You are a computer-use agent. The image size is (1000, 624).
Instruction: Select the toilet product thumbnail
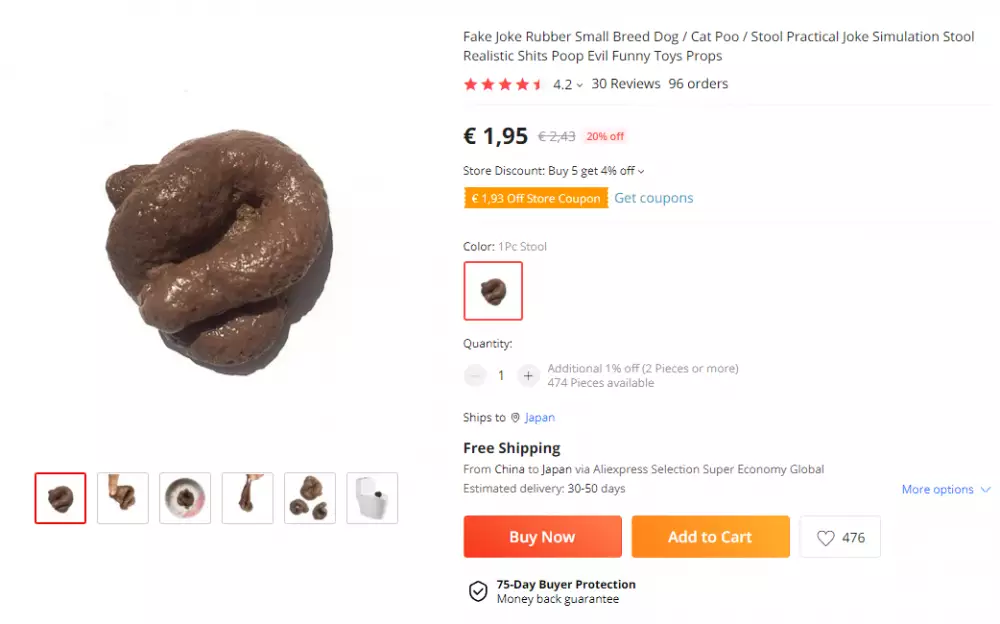pyautogui.click(x=372, y=497)
